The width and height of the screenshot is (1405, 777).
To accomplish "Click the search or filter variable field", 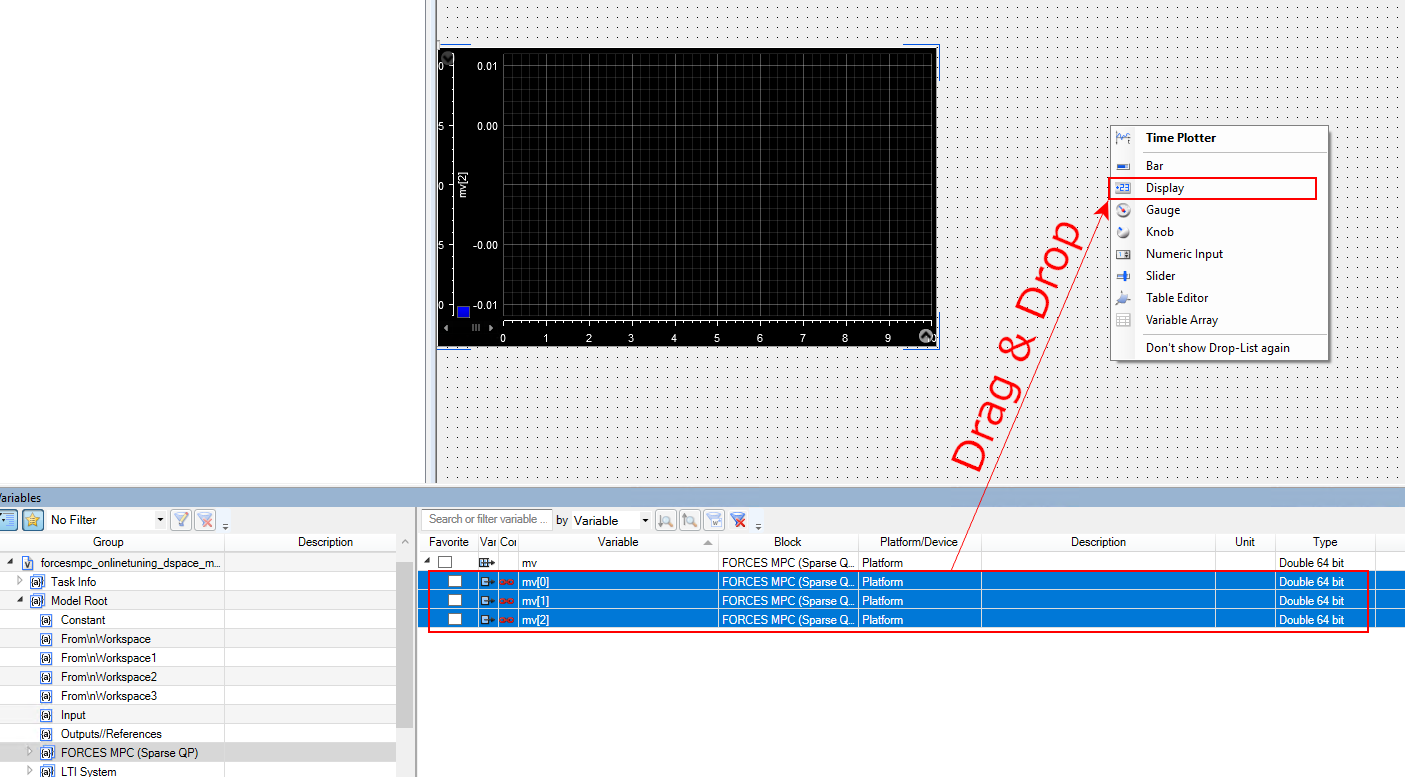I will click(x=487, y=520).
